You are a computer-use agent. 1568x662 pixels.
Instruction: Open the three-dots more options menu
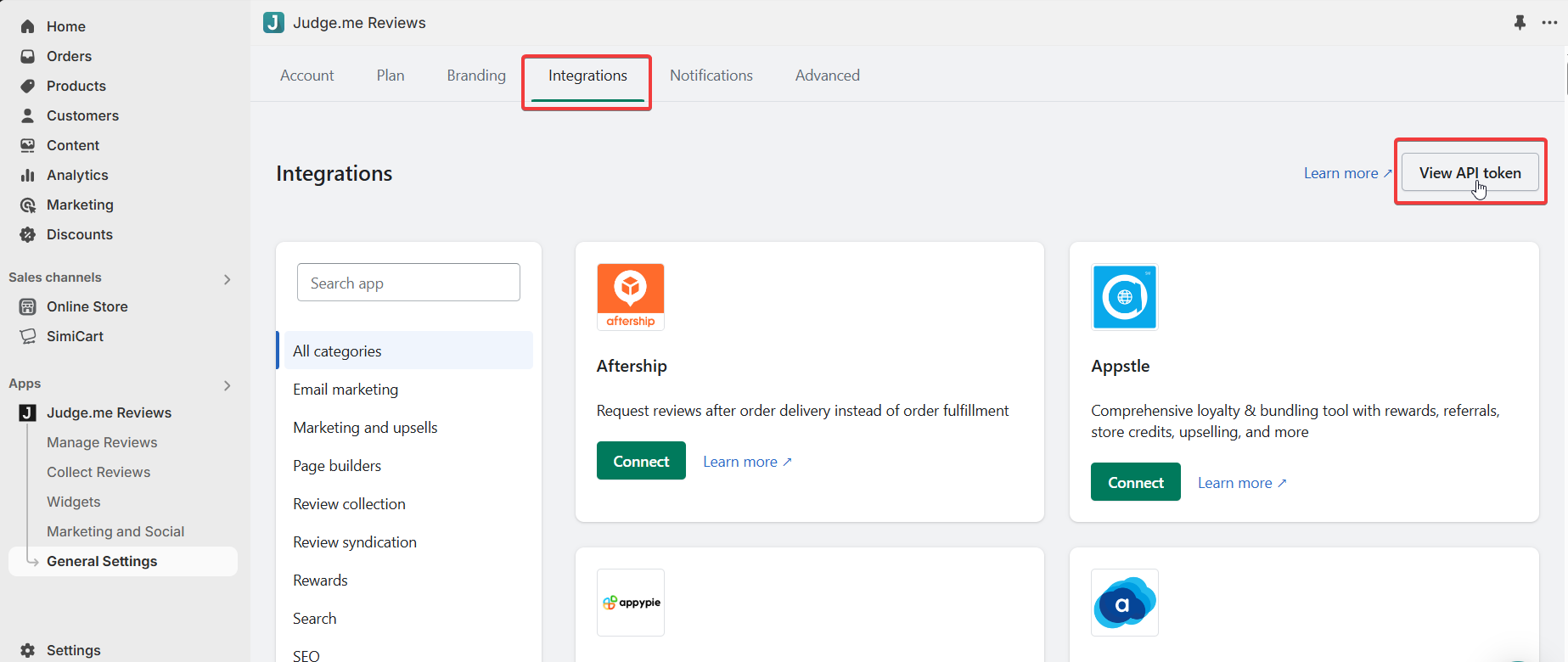(1549, 23)
